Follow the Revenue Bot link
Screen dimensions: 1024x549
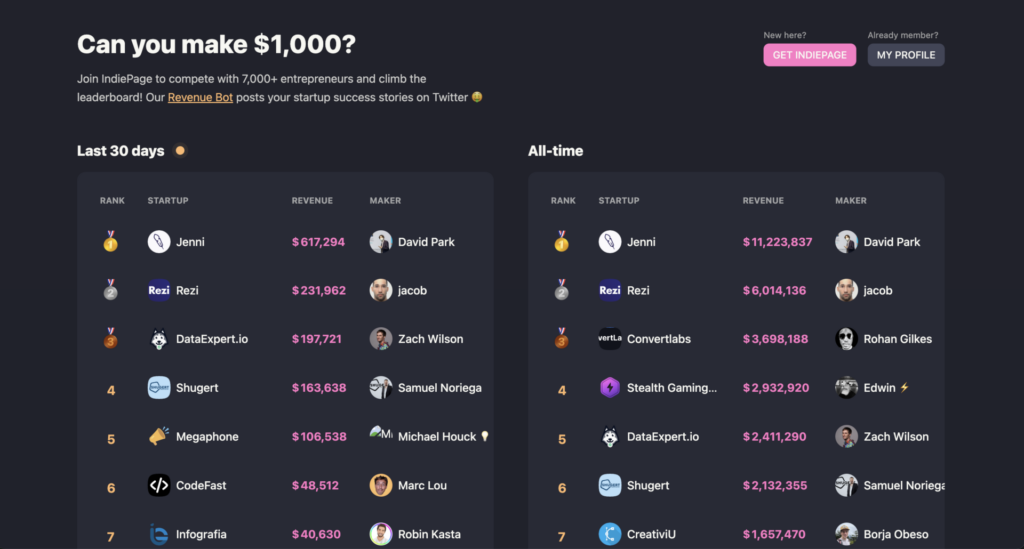click(200, 97)
